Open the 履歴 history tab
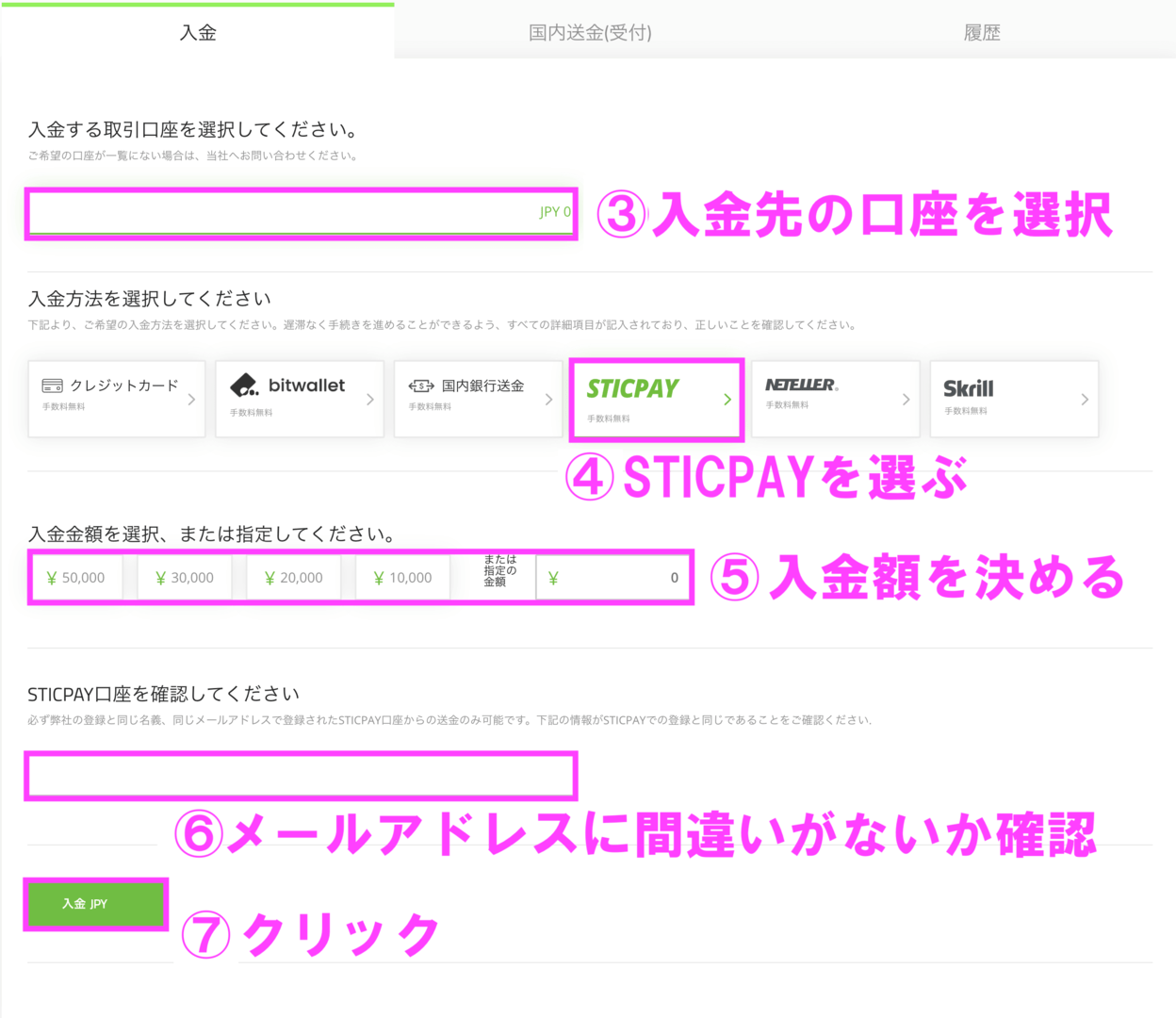Screen dimensions: 1176x1018 point(981,32)
